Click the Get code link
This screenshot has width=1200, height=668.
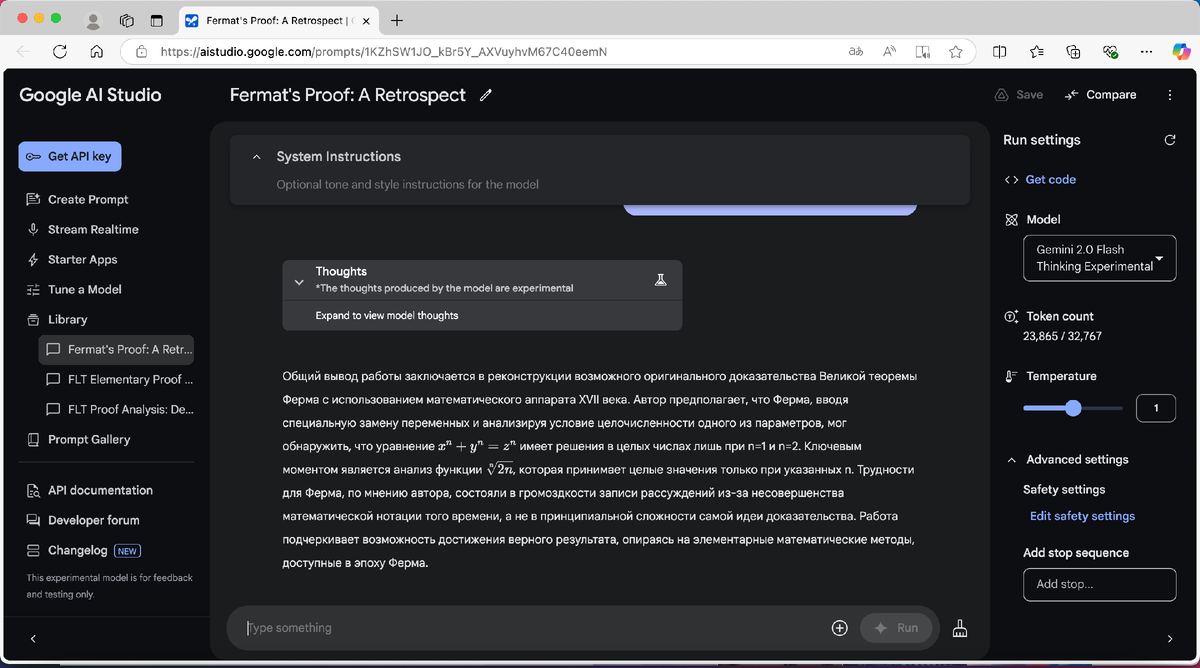pos(1051,179)
